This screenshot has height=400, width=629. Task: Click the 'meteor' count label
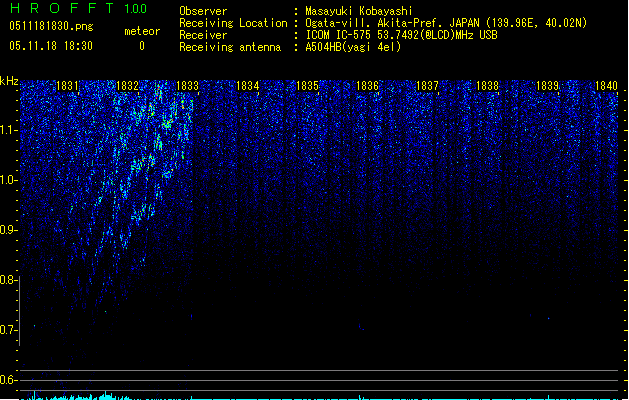[142, 31]
